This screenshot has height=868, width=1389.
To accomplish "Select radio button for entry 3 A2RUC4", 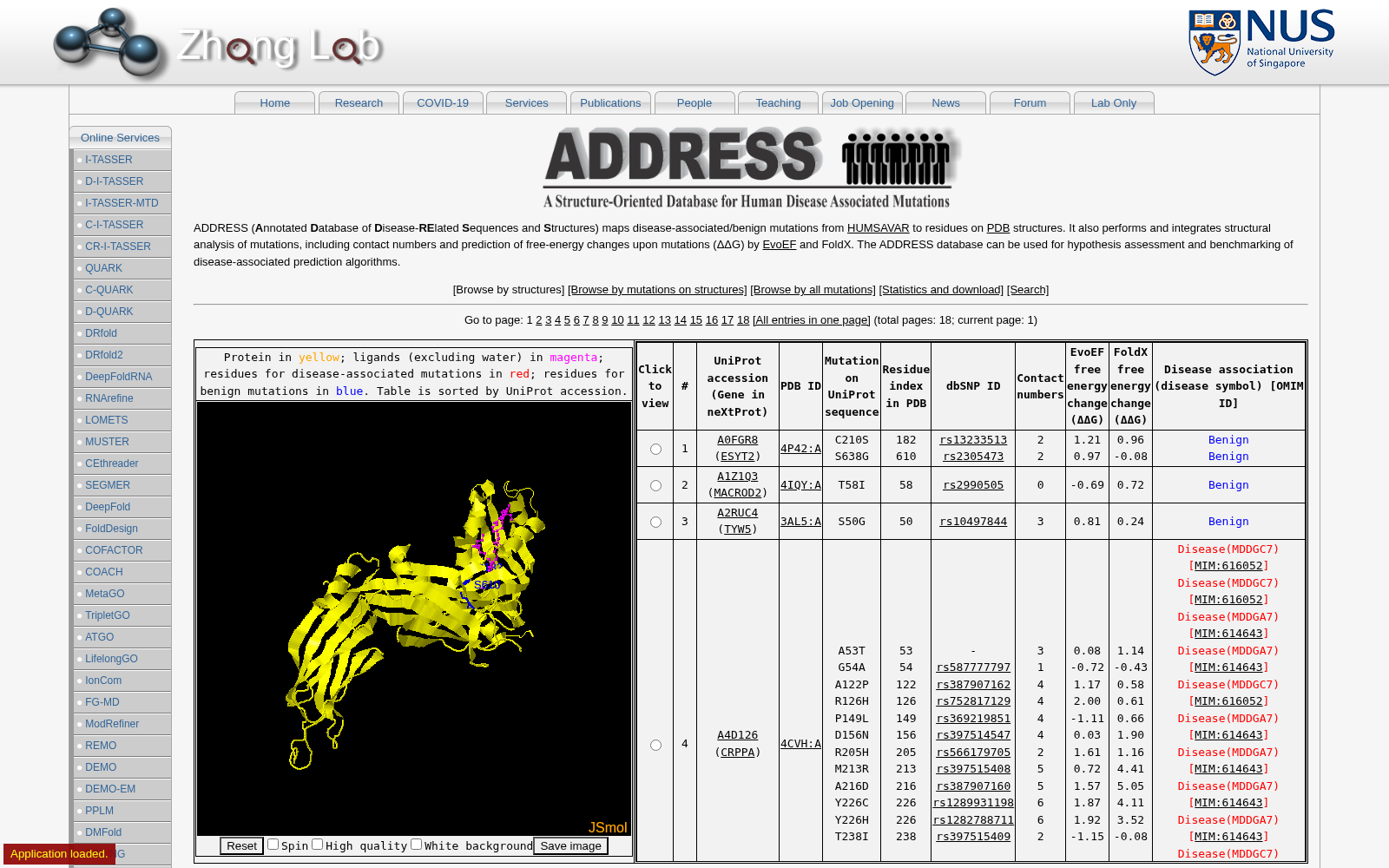I will click(655, 522).
